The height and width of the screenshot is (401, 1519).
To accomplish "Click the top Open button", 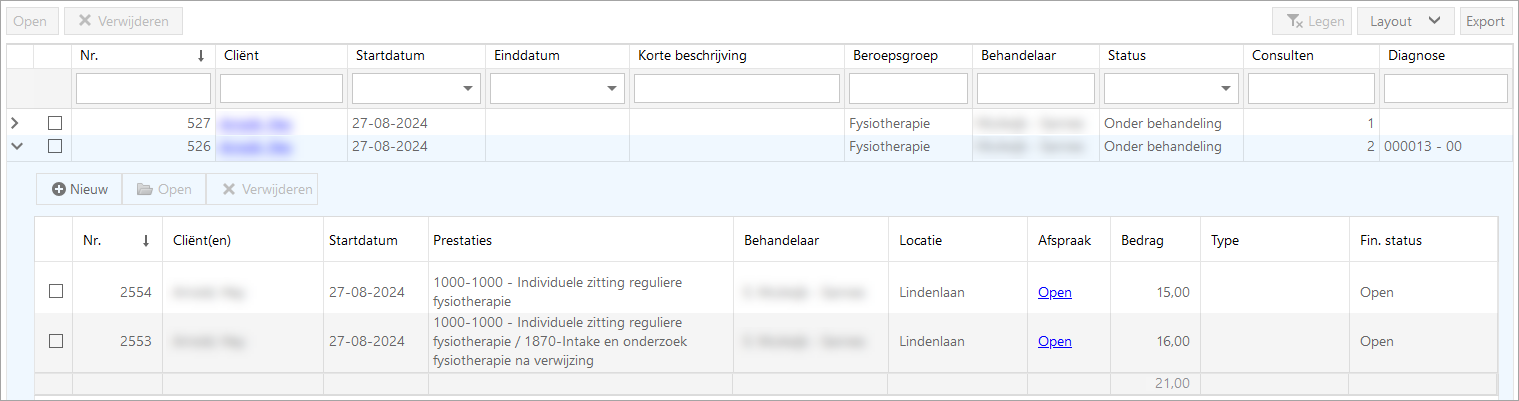I will [x=30, y=21].
